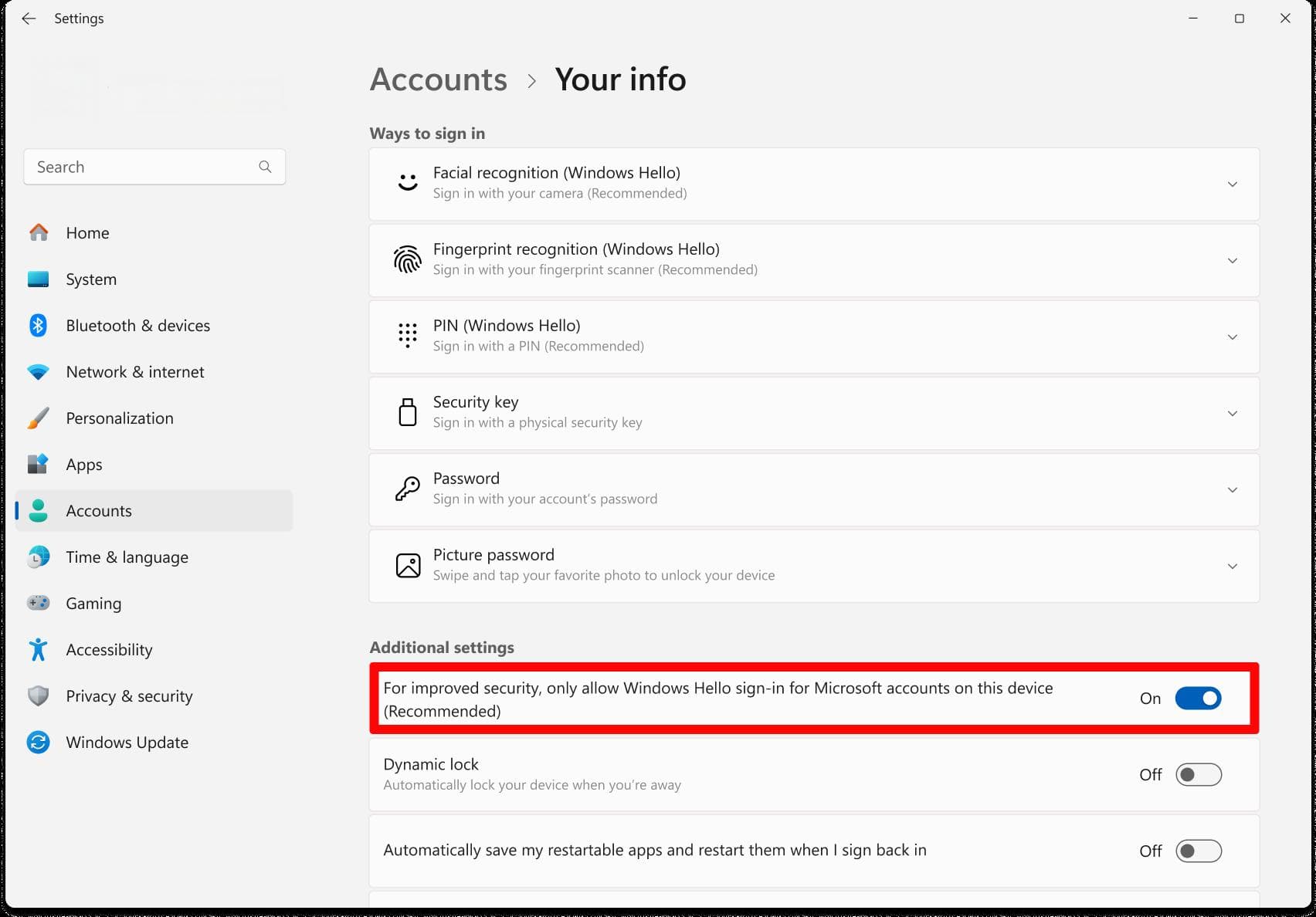Minimize the Settings window
This screenshot has width=1316, height=917.
click(1193, 19)
